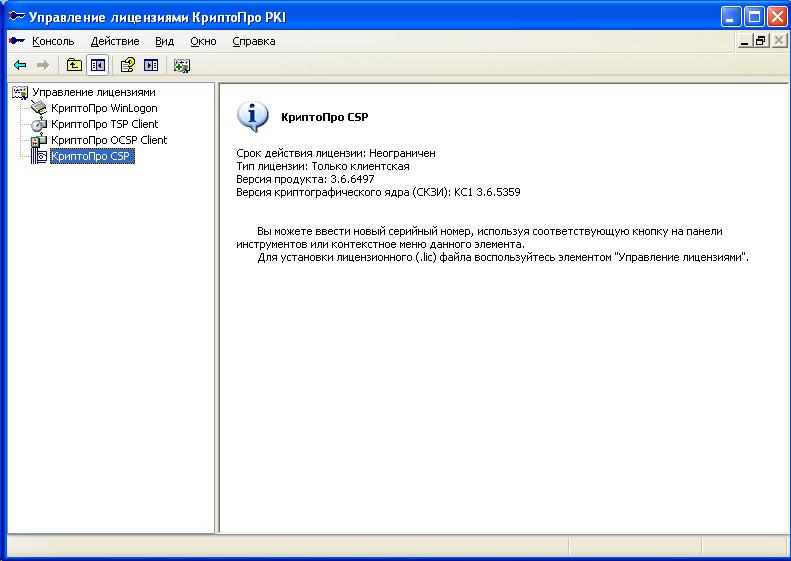Click the blue info bubble icon

[x=252, y=117]
